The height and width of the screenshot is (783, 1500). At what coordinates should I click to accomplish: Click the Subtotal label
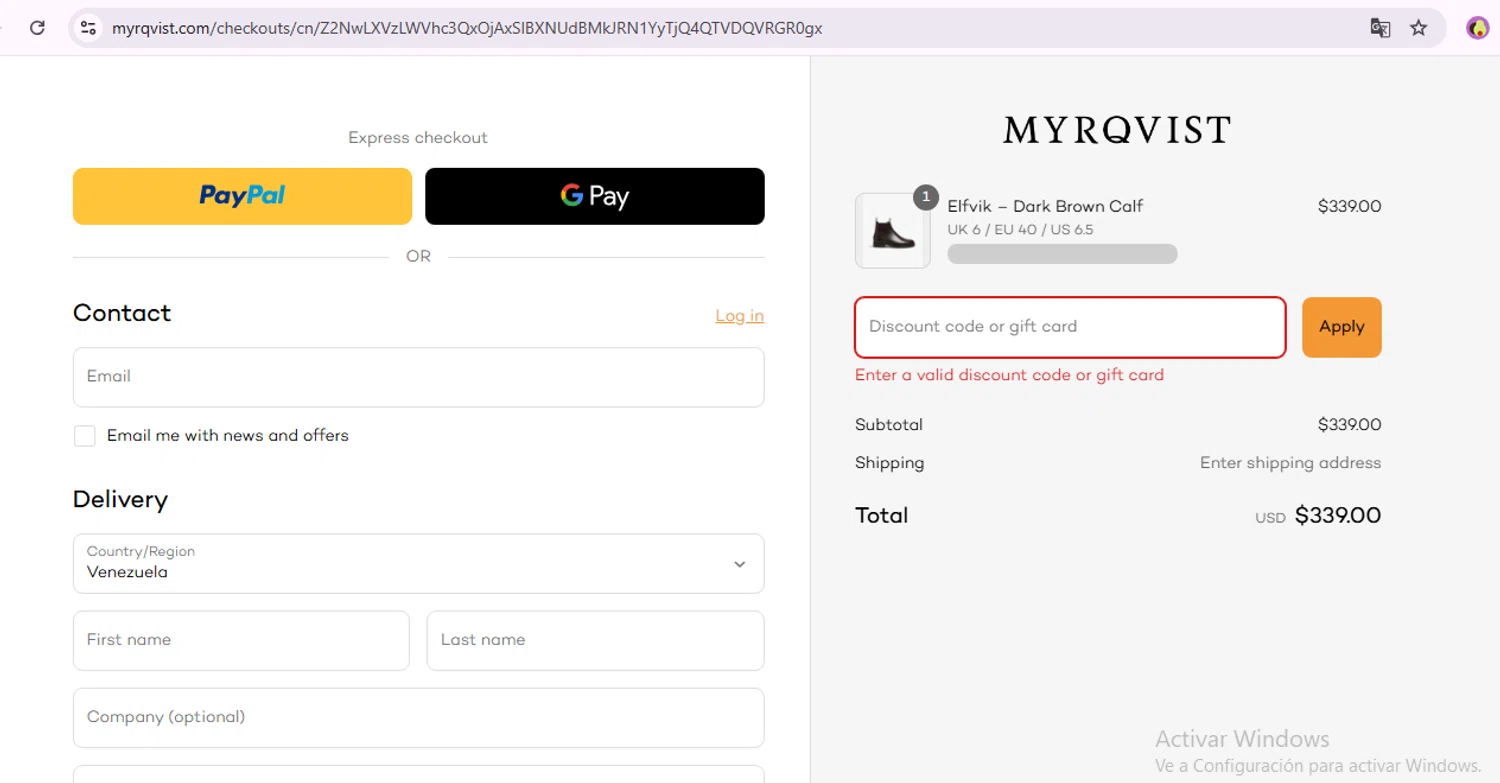point(889,425)
